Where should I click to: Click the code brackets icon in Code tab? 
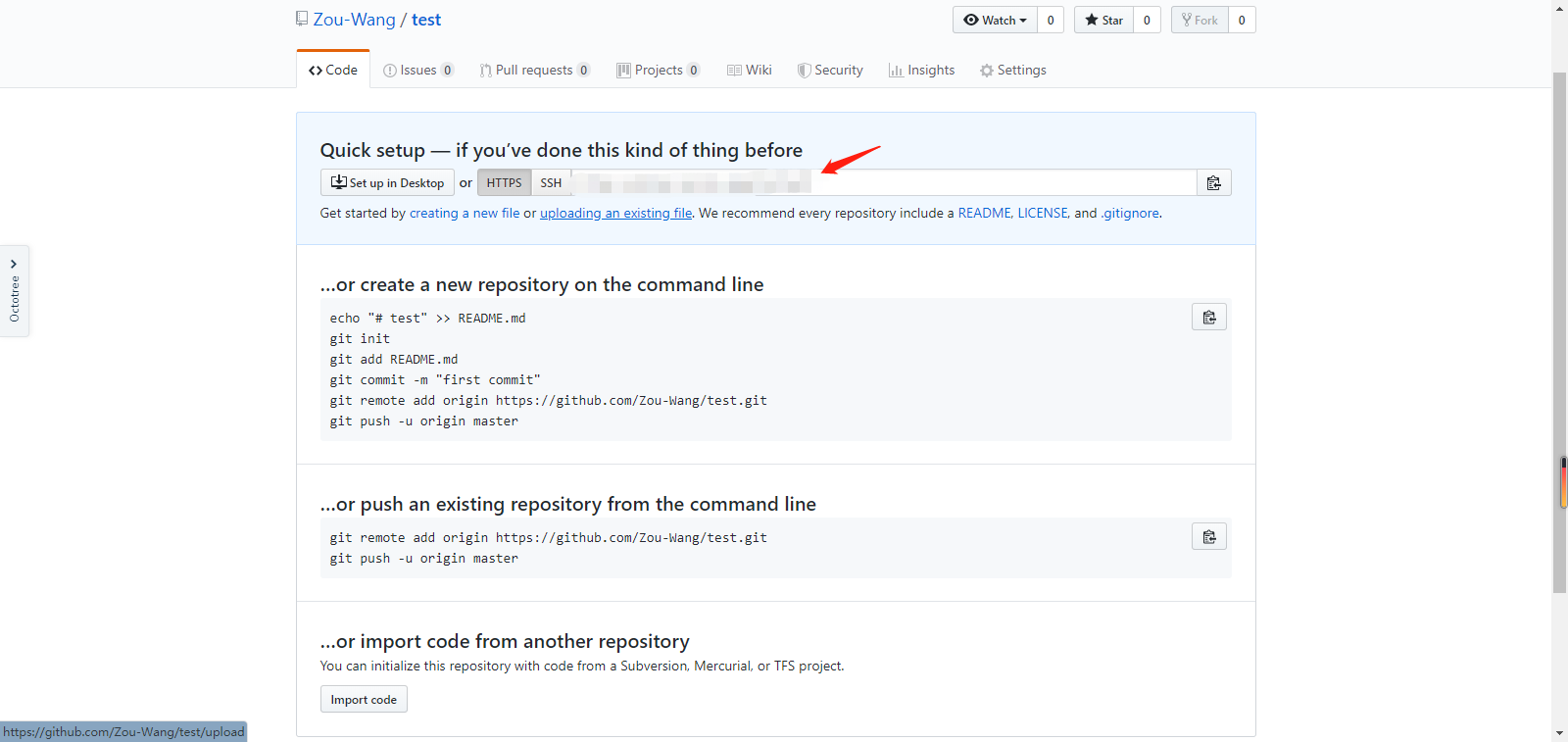click(x=316, y=71)
